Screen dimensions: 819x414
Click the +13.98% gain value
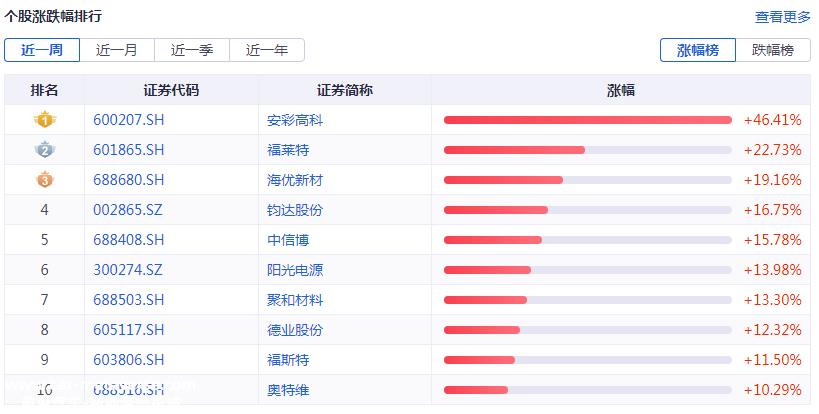point(773,270)
